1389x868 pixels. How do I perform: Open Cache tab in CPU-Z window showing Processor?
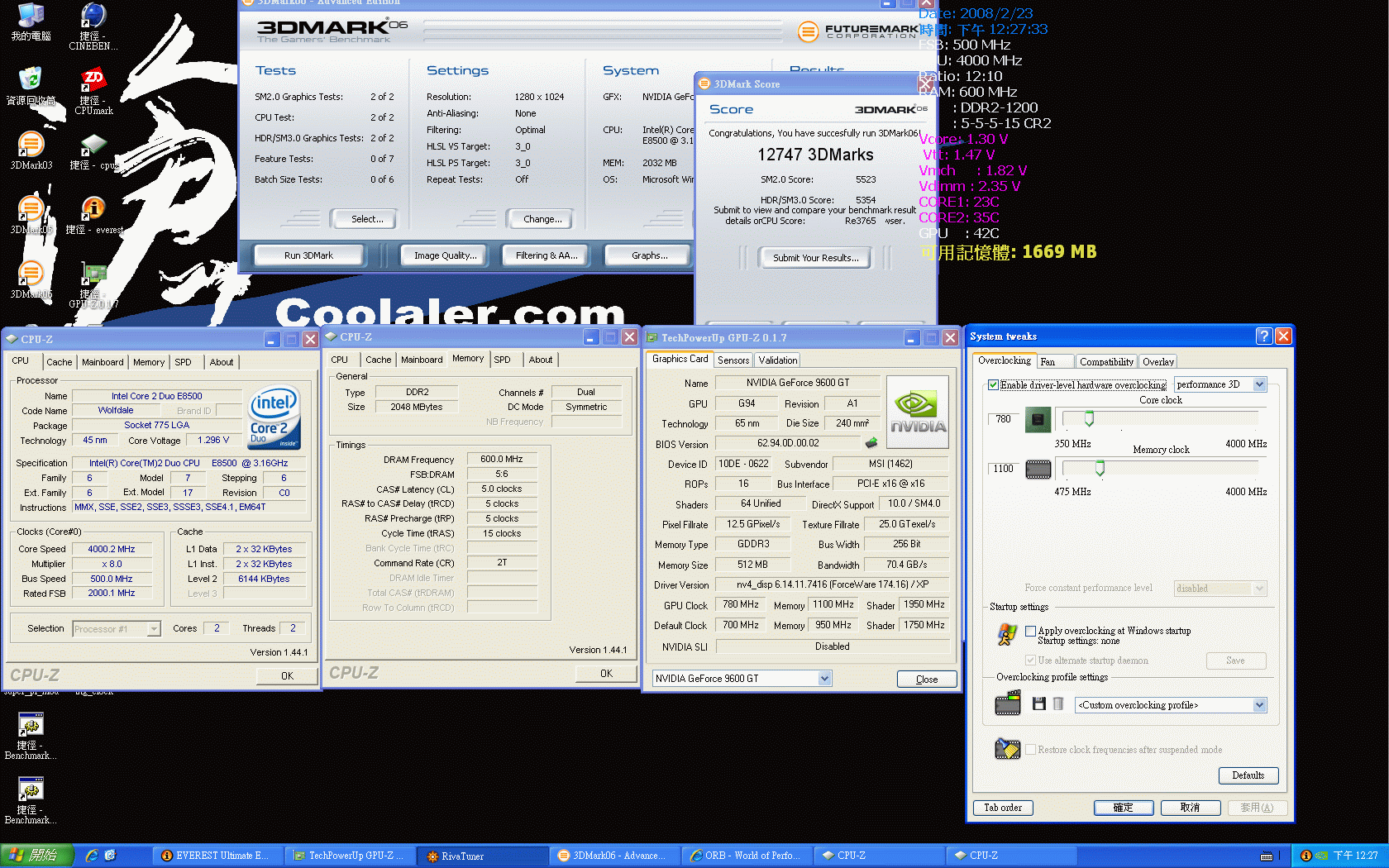point(59,362)
